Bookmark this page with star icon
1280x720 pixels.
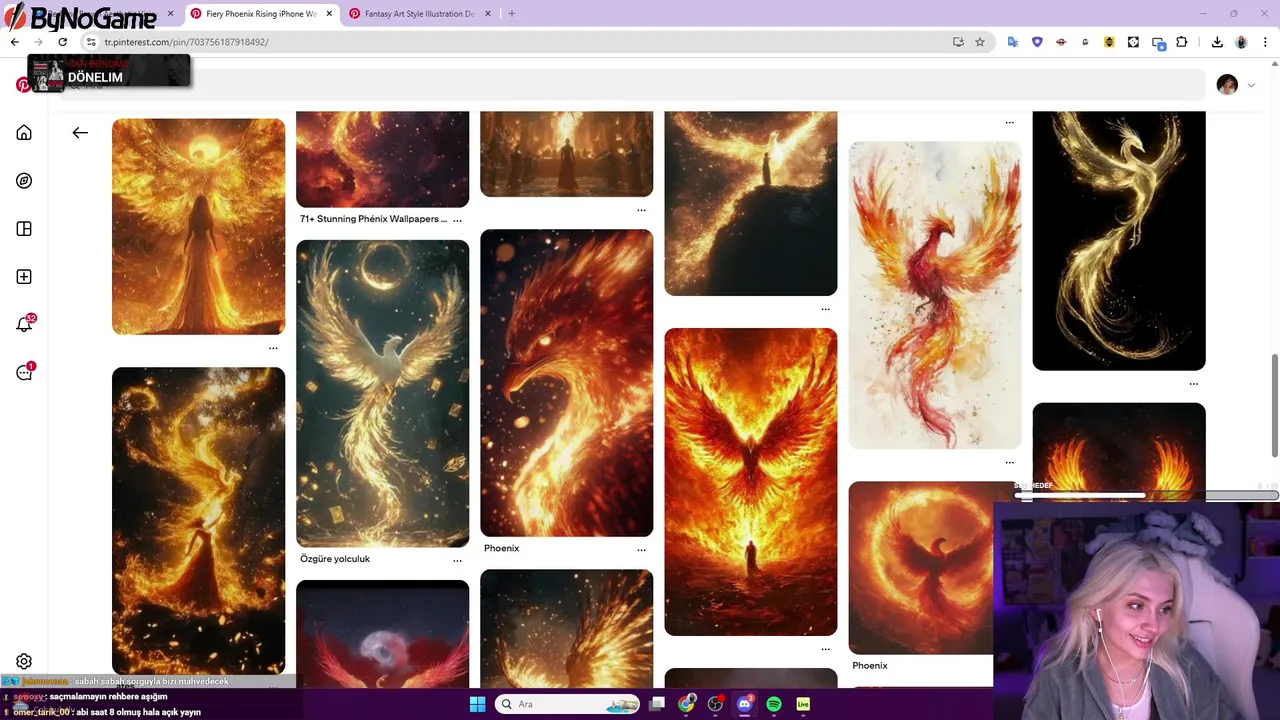(980, 42)
